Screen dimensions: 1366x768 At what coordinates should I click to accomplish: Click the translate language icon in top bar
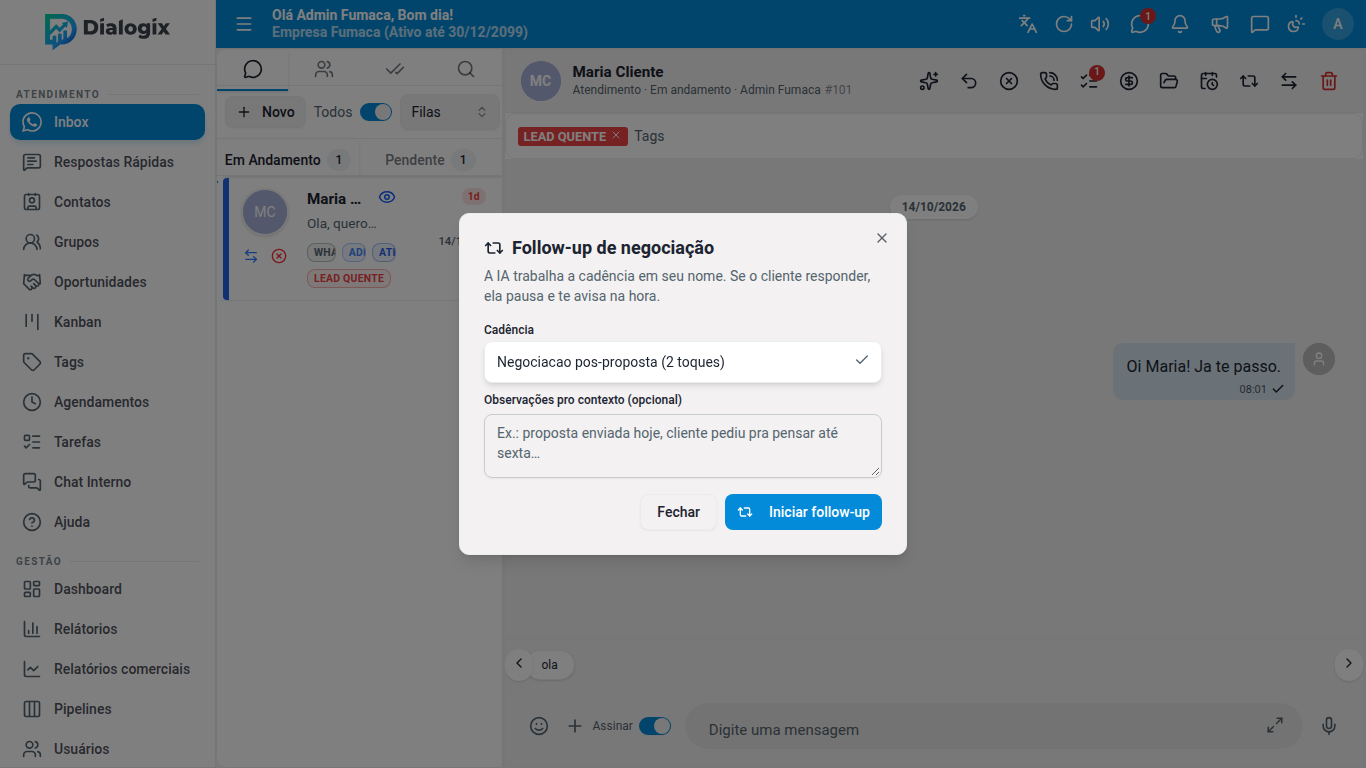click(1028, 24)
